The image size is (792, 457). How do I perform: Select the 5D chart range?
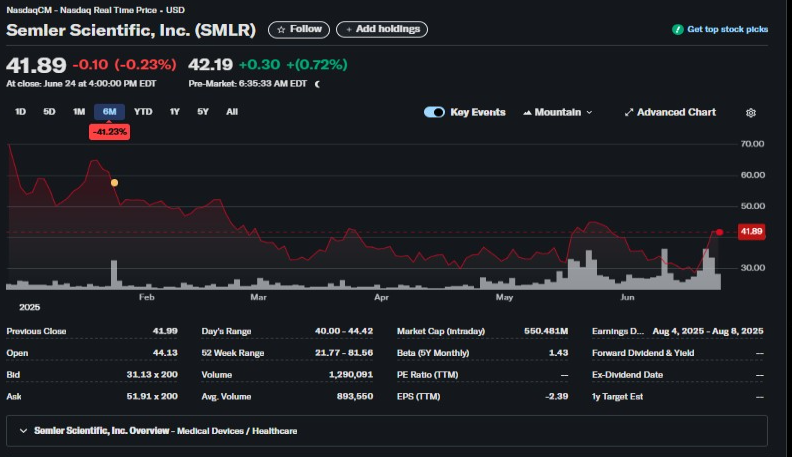(x=49, y=112)
